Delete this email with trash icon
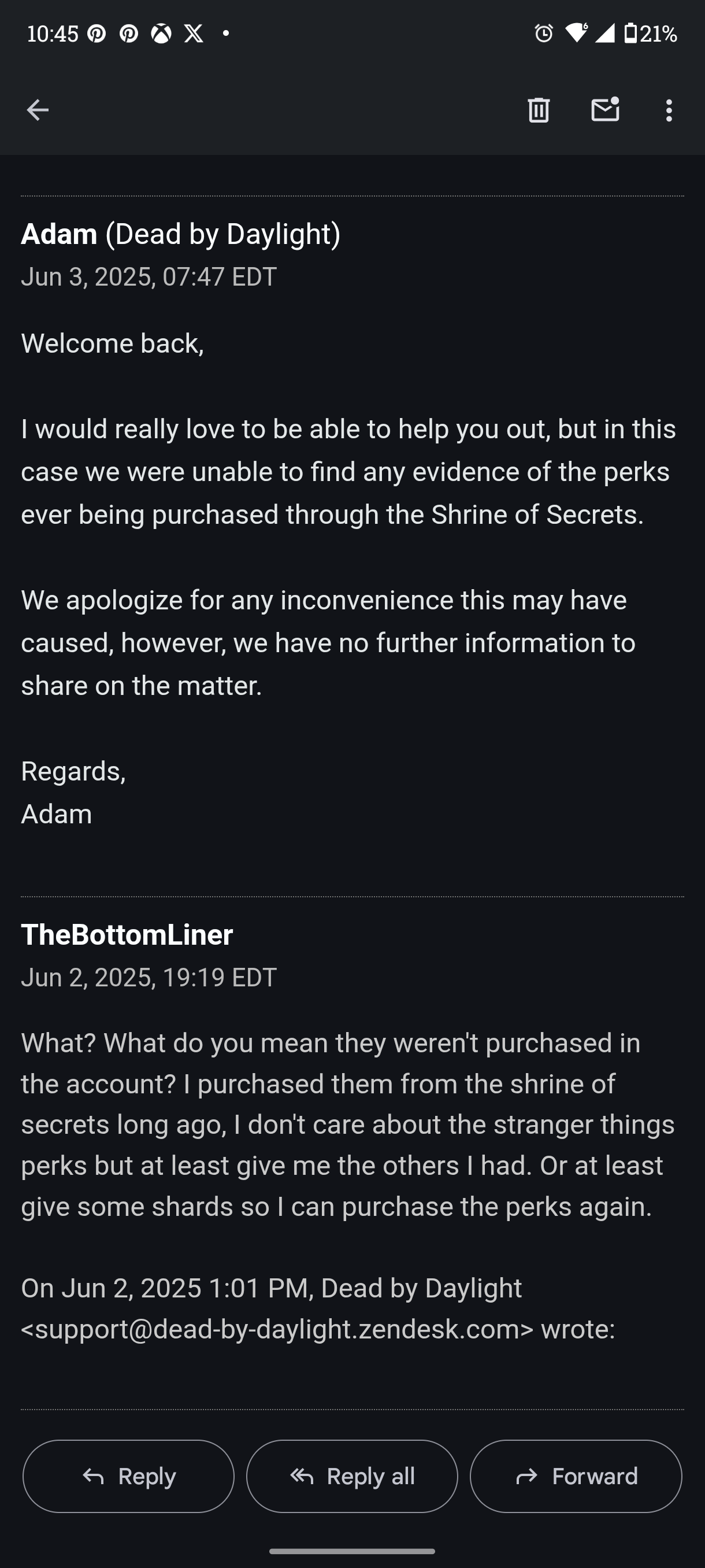The height and width of the screenshot is (1568, 705). click(539, 110)
